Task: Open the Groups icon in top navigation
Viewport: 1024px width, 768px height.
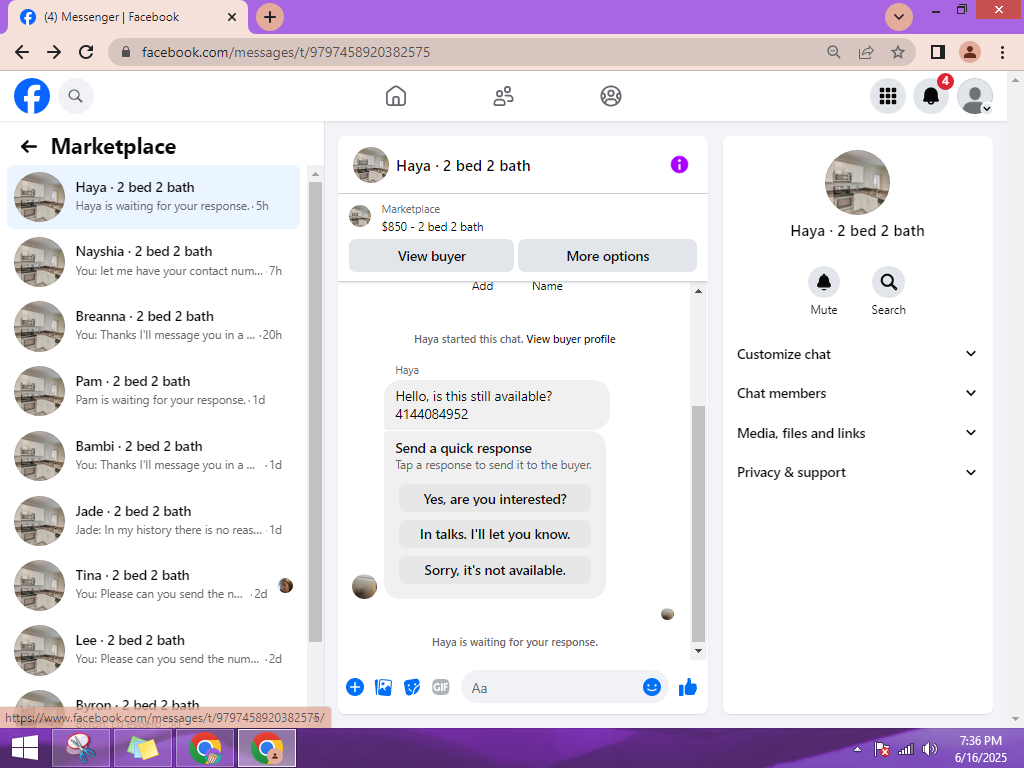Action: (611, 96)
